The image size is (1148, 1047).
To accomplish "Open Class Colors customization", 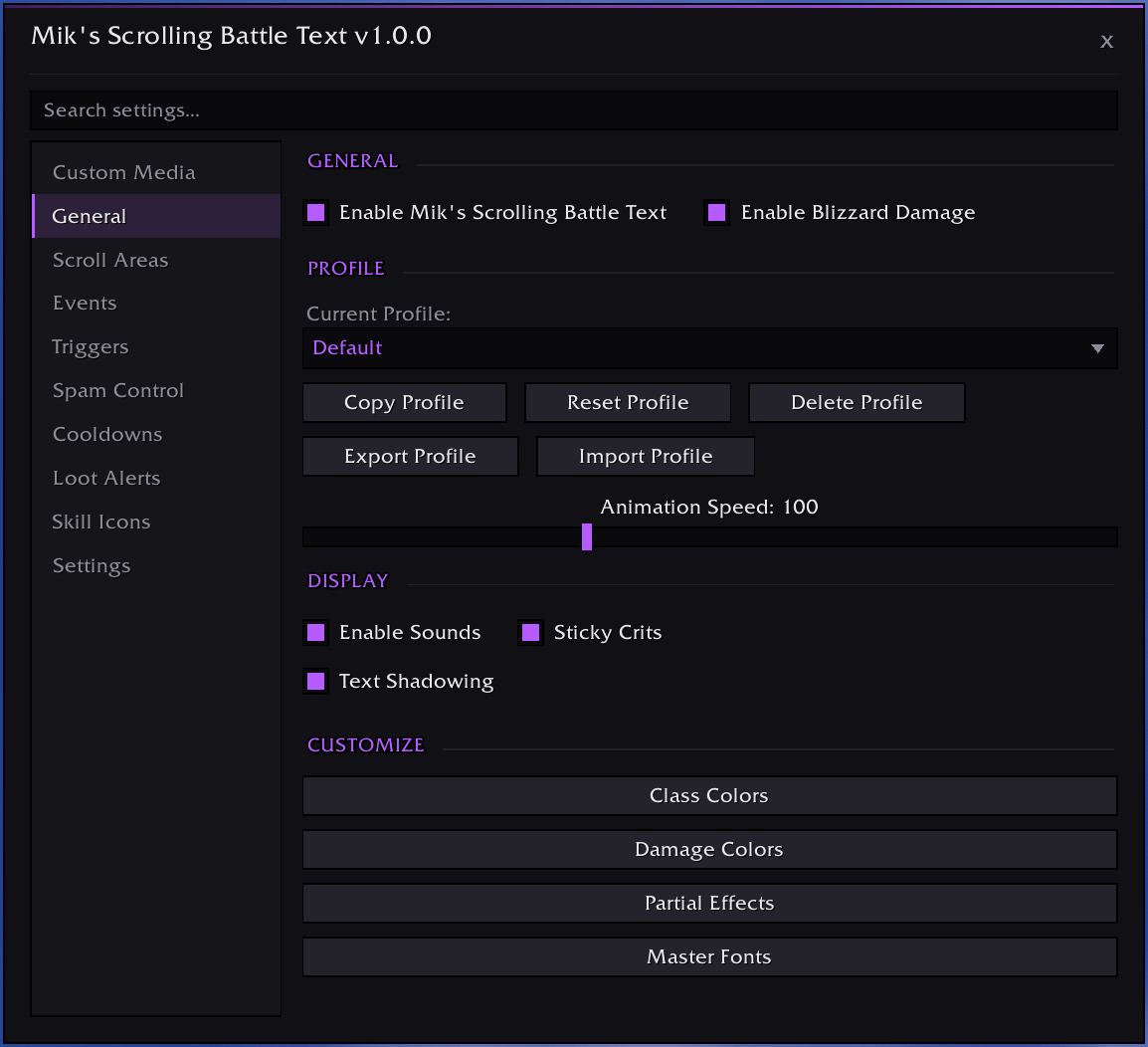I will click(709, 795).
